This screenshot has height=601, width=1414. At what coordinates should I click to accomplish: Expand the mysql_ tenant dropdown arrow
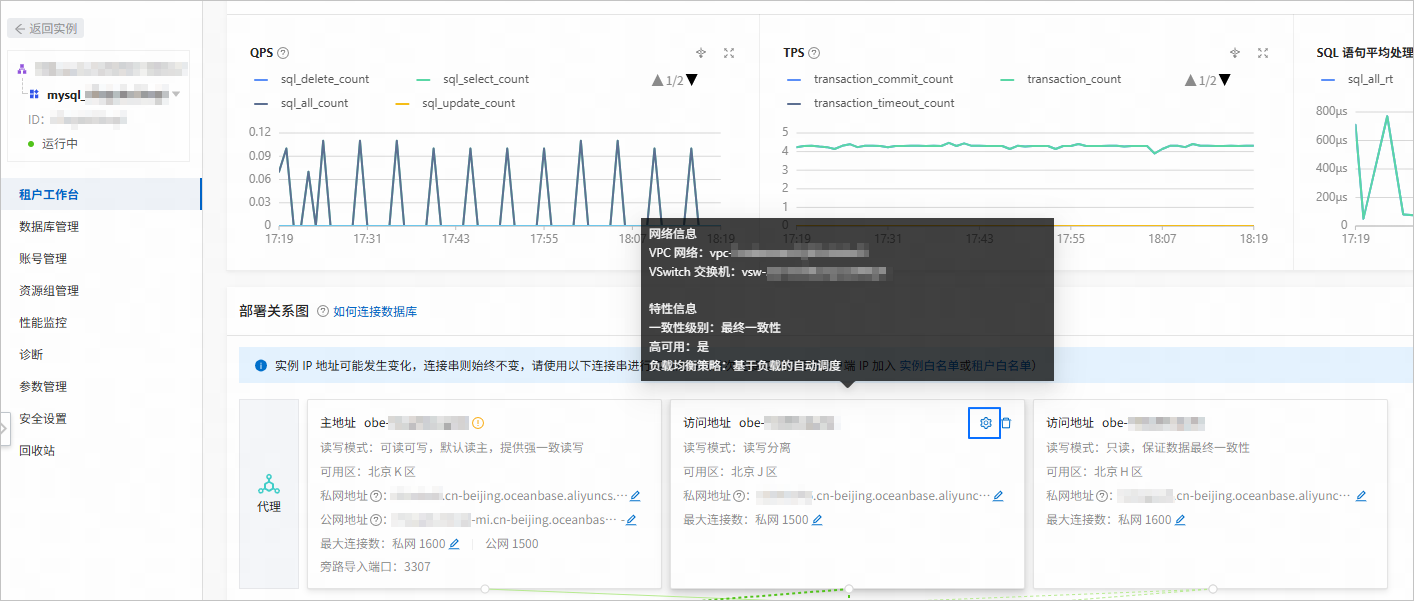pyautogui.click(x=177, y=94)
